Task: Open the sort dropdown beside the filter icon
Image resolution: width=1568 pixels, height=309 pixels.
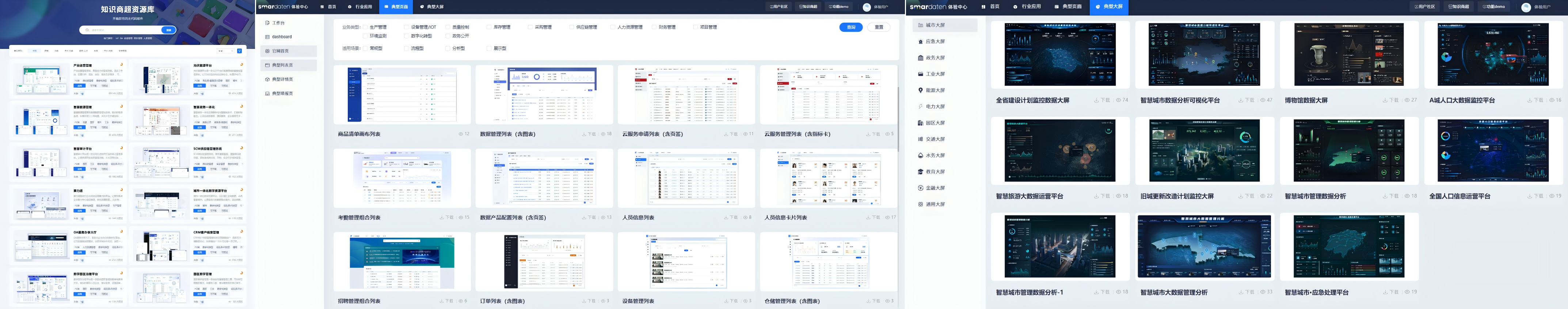Action: (225, 51)
